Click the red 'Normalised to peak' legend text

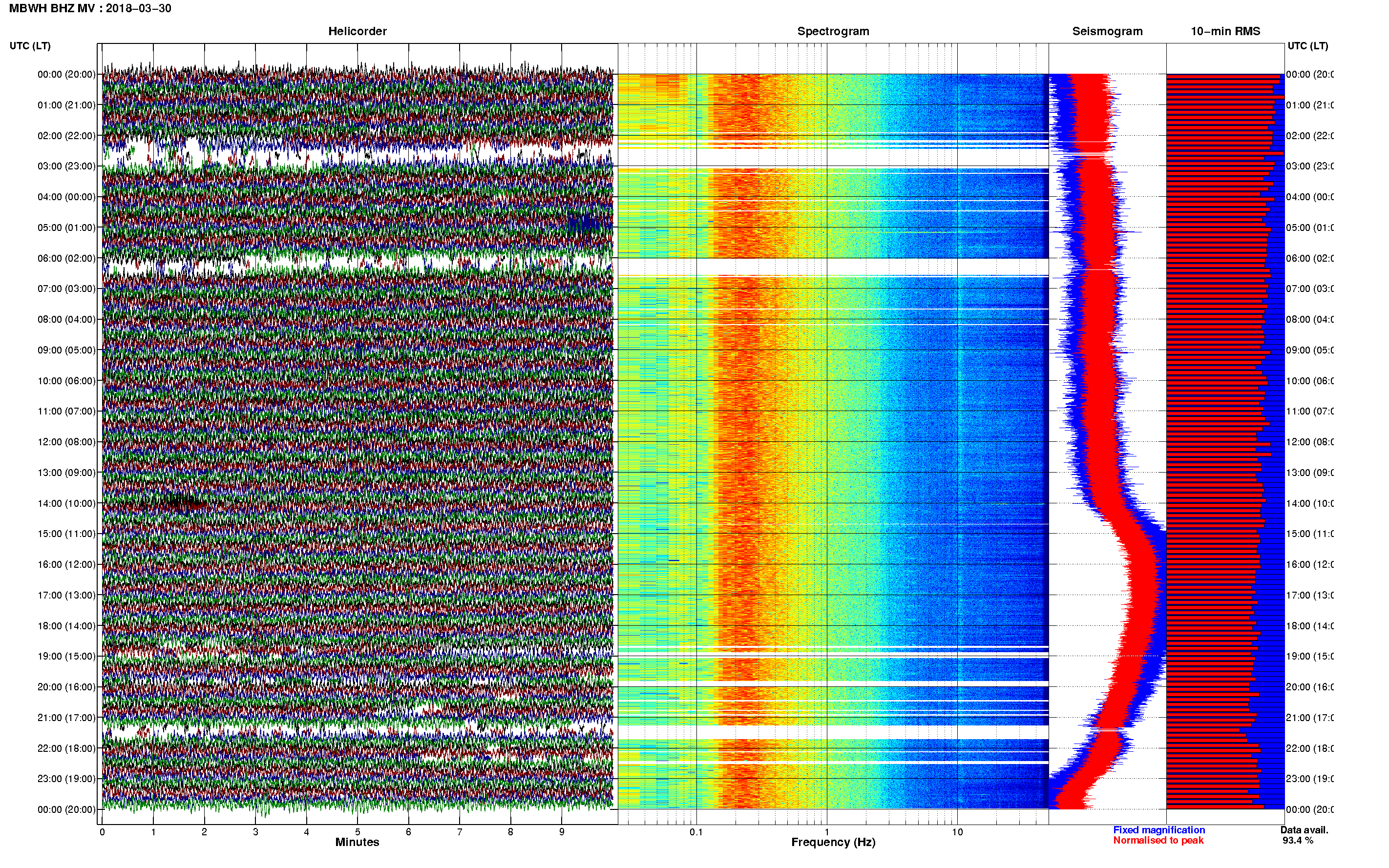[x=1158, y=841]
